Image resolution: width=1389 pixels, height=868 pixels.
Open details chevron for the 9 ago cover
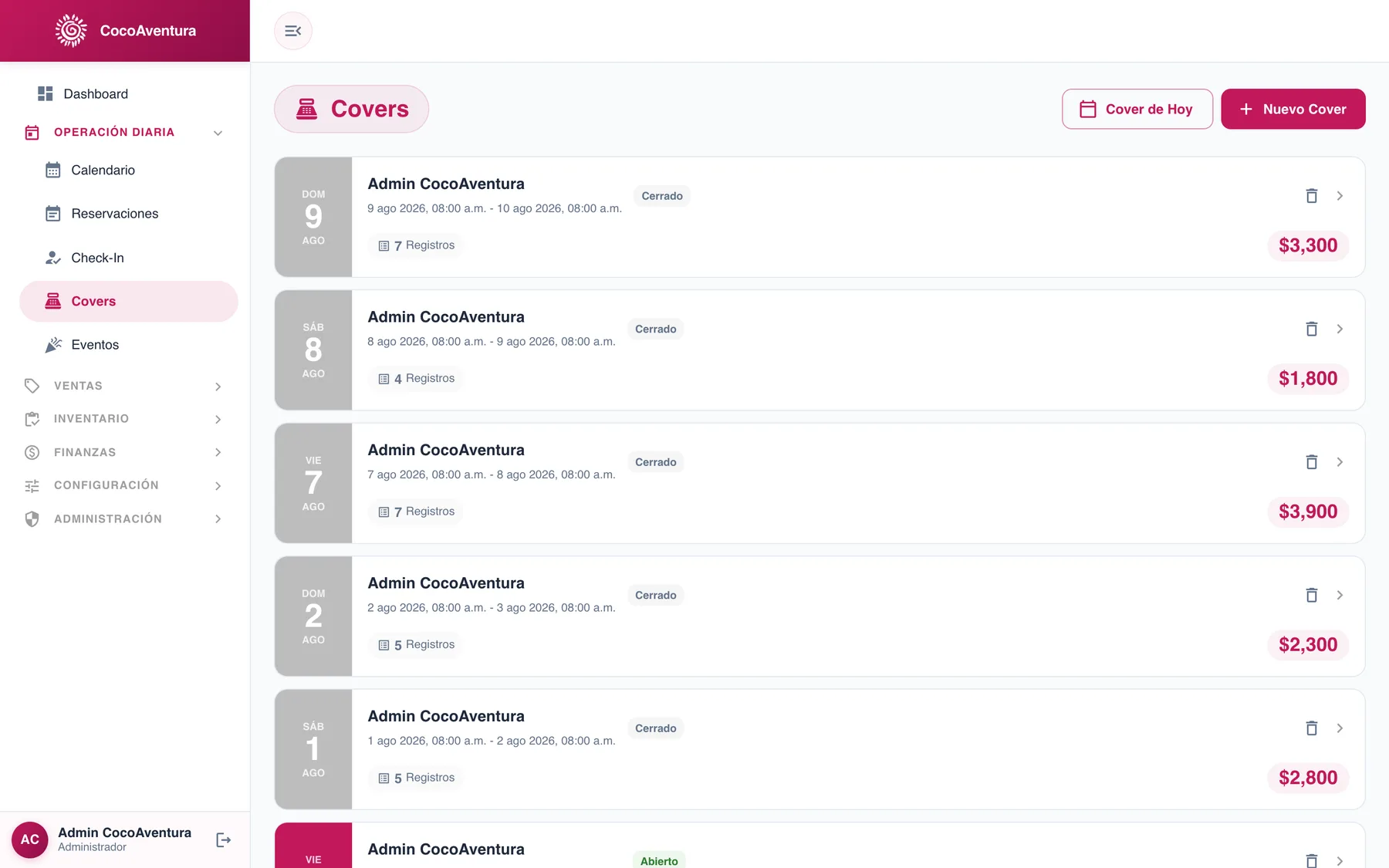click(x=1340, y=196)
